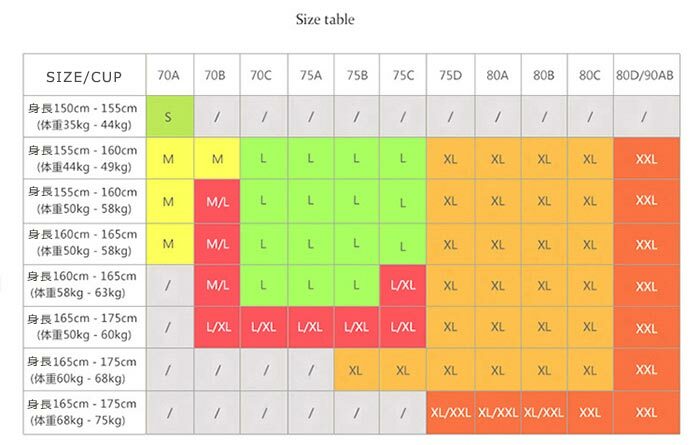700x445 pixels.
Task: Select the XXL cell in the 80C column
Action: 590,412
